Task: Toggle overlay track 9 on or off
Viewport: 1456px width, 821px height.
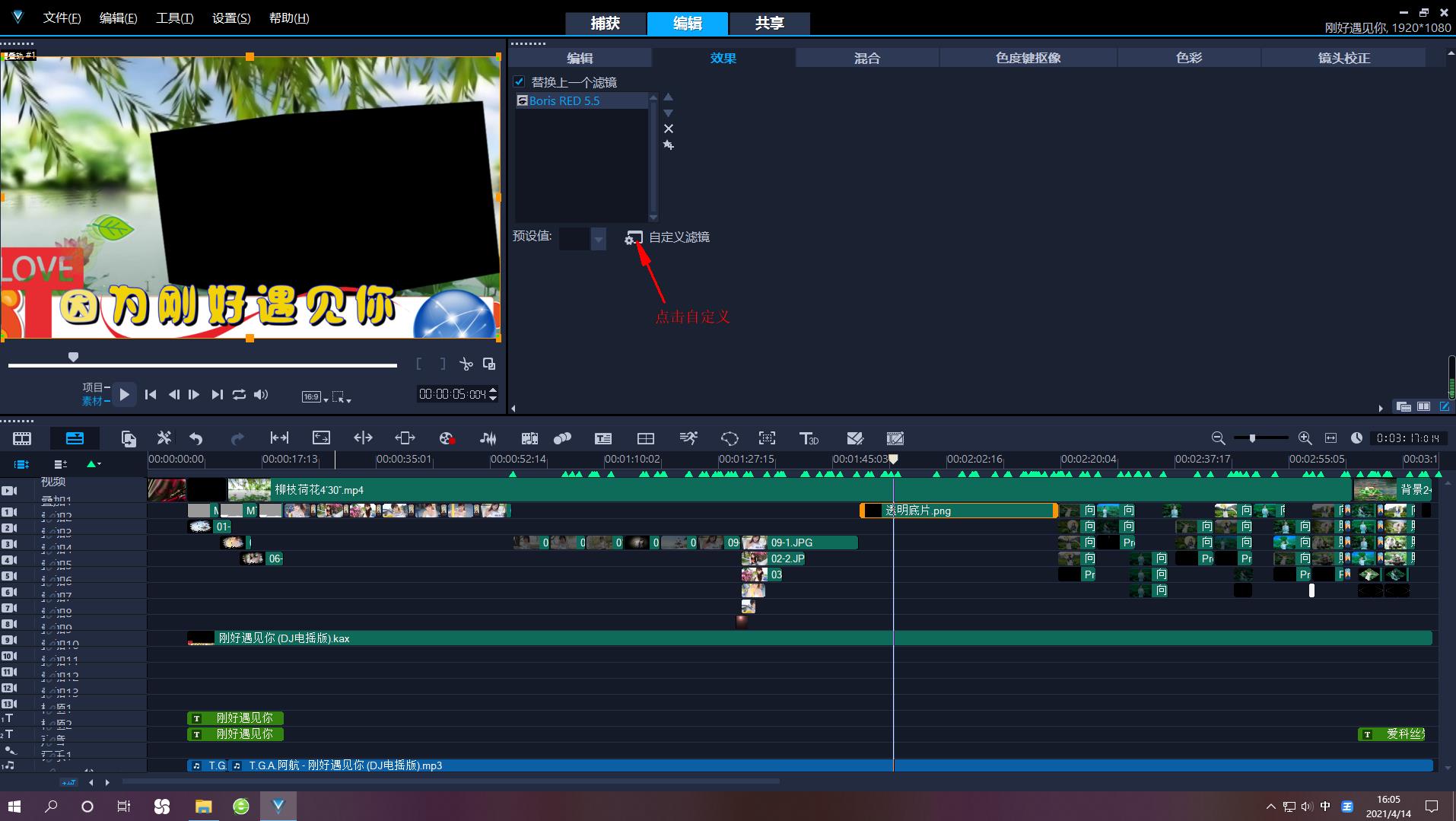Action: coord(9,640)
